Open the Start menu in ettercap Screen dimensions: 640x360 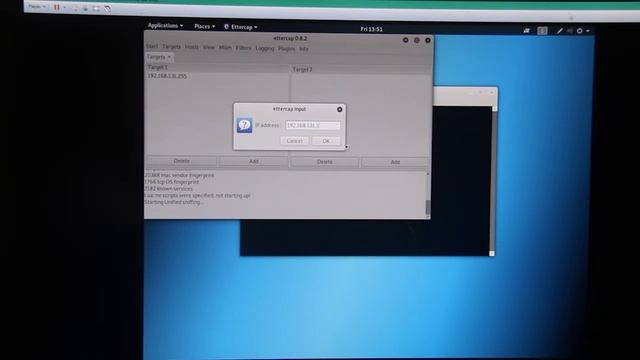pyautogui.click(x=152, y=46)
